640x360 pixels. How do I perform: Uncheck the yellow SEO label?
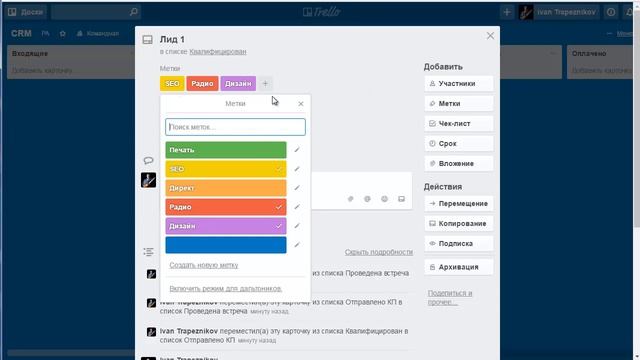[x=226, y=169]
